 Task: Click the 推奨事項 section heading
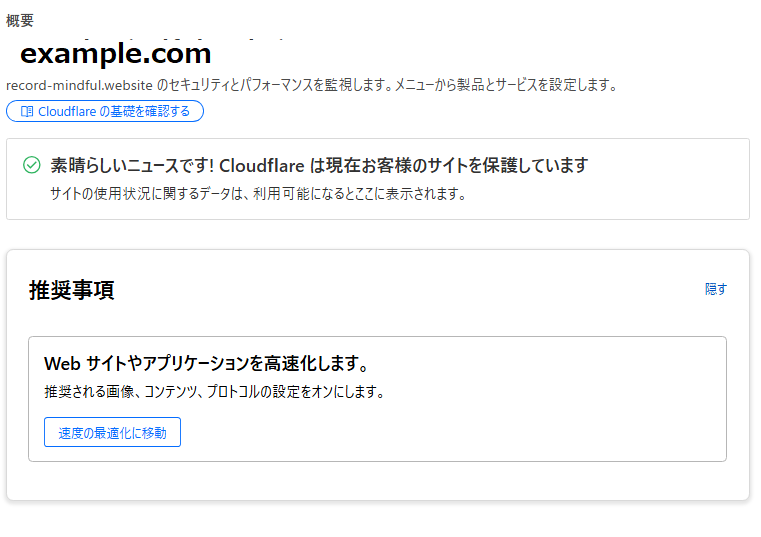[x=72, y=290]
